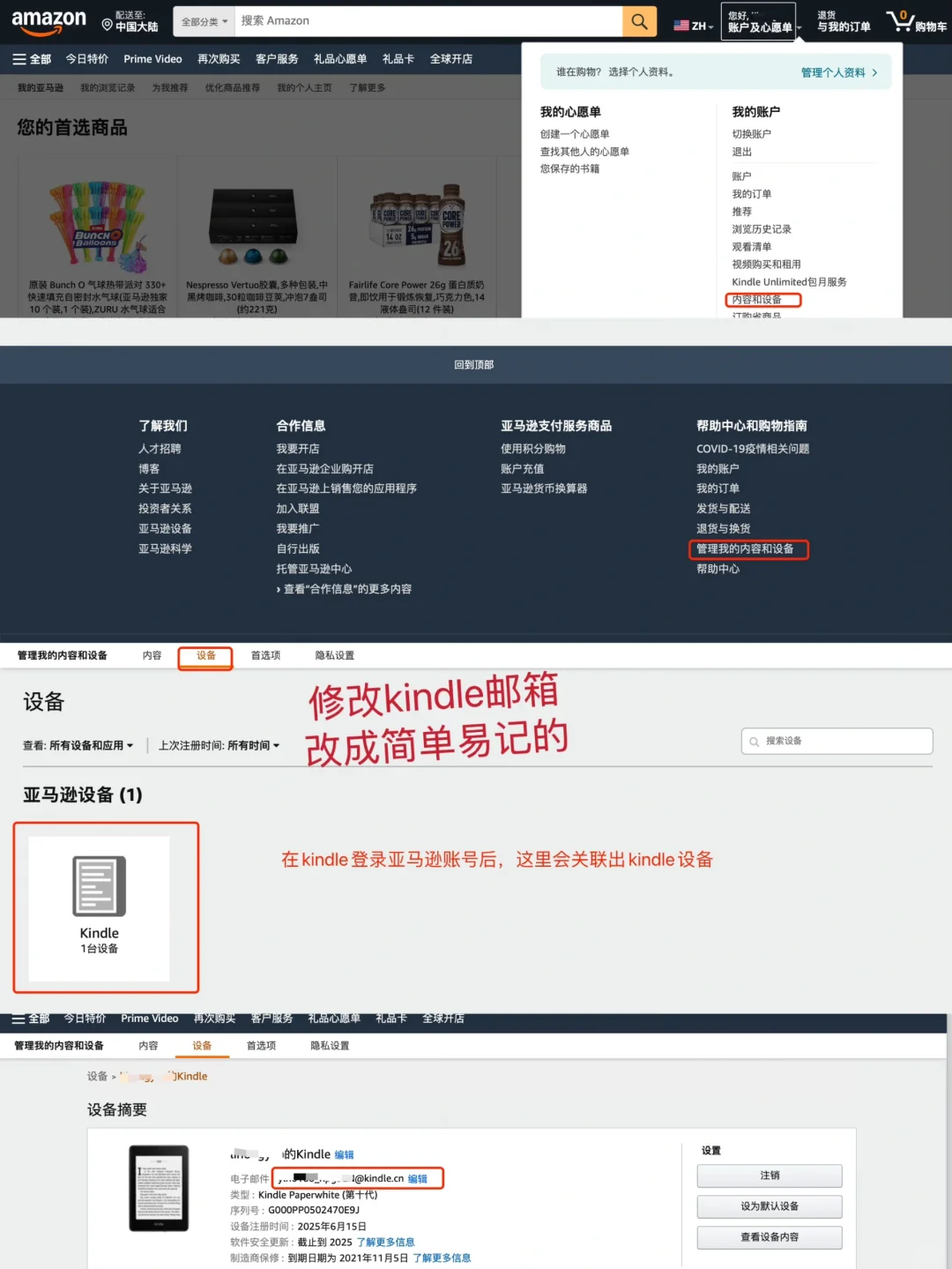Click 回到顶部 back-to-top bar
Screen dimensions: 952x1269
474,364
